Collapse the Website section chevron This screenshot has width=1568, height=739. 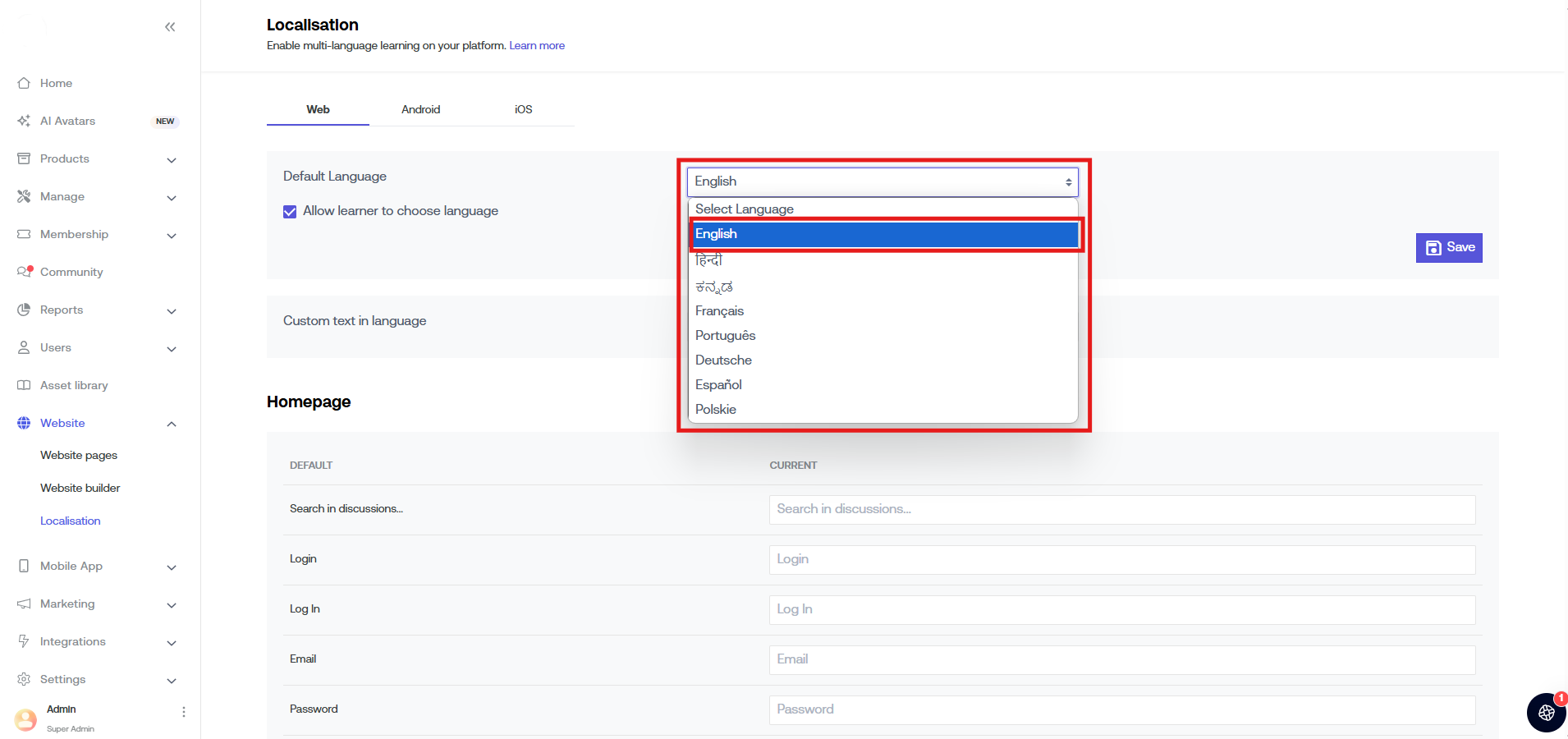[x=172, y=424]
